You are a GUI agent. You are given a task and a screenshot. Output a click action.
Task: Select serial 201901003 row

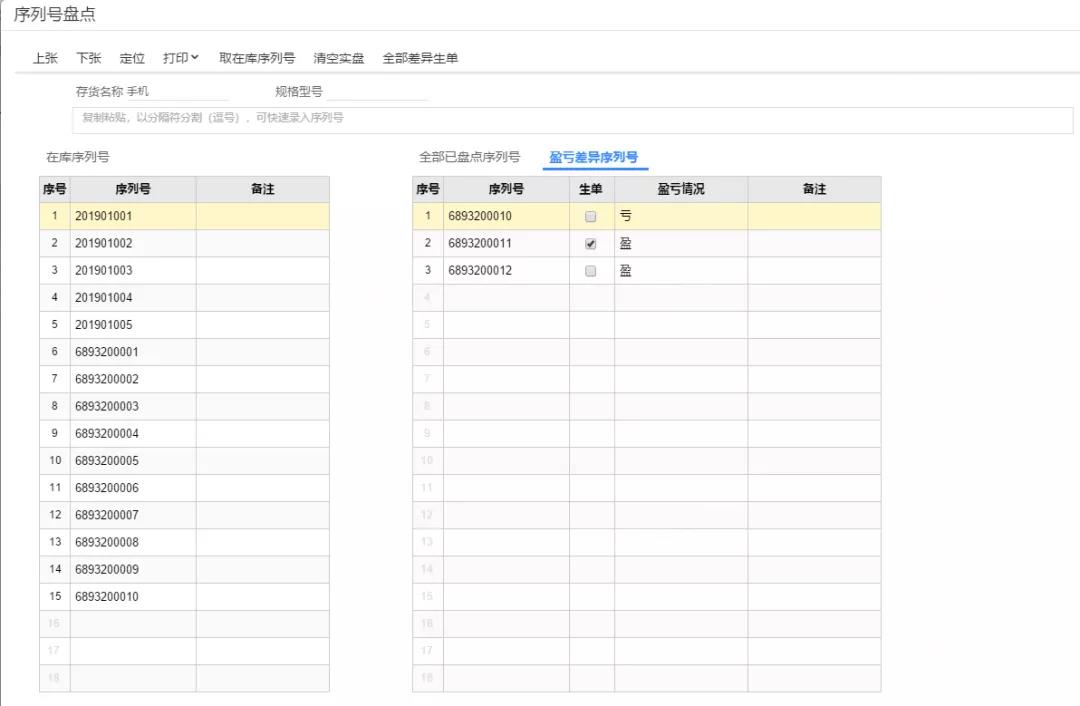point(185,271)
